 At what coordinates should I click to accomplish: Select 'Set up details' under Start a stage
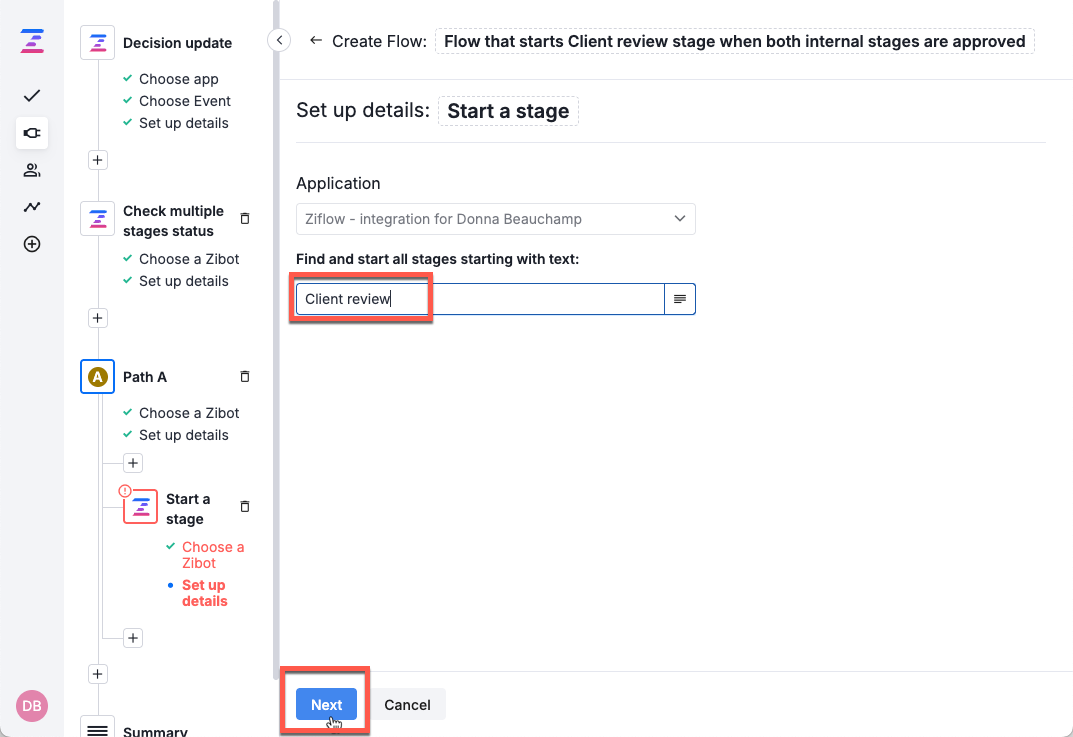point(204,593)
